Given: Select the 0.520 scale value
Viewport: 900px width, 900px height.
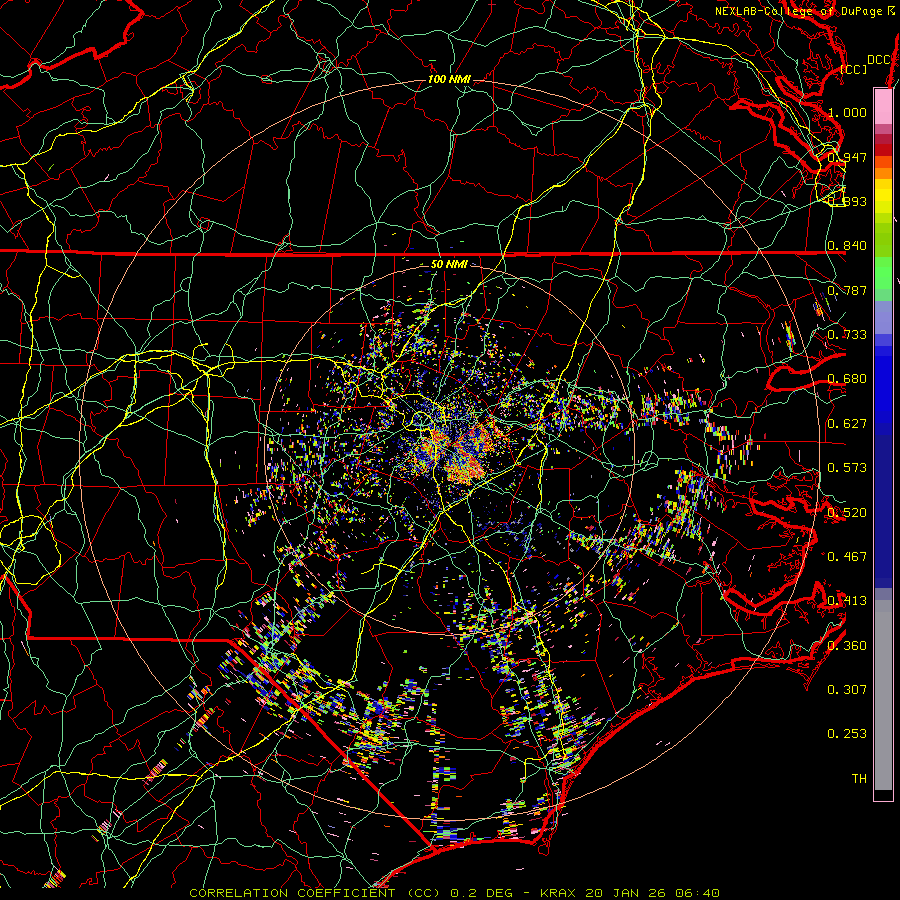Looking at the screenshot, I should click(x=847, y=513).
